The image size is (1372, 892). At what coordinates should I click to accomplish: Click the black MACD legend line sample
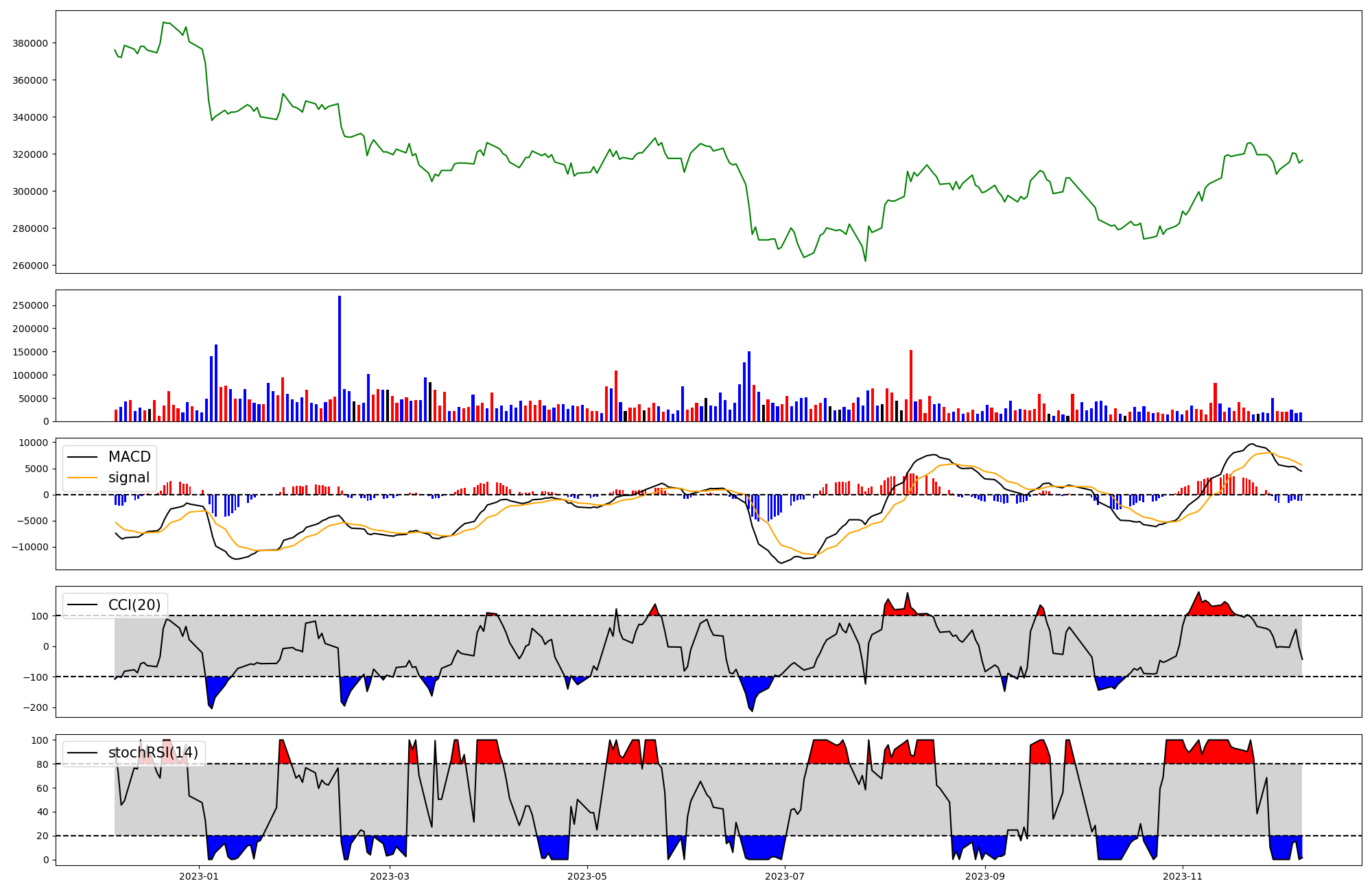coord(84,457)
